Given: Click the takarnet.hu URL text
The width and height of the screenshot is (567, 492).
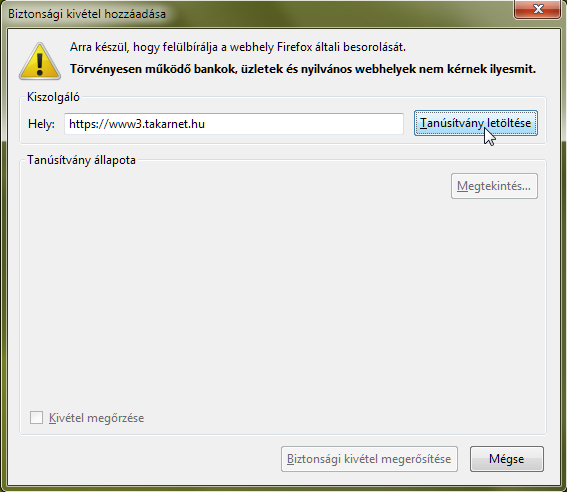Looking at the screenshot, I should click(137, 124).
